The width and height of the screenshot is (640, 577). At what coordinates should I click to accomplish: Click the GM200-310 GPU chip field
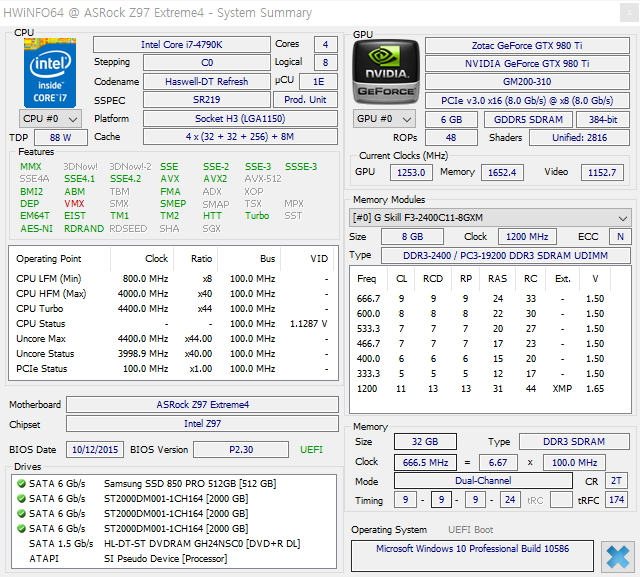tap(527, 82)
